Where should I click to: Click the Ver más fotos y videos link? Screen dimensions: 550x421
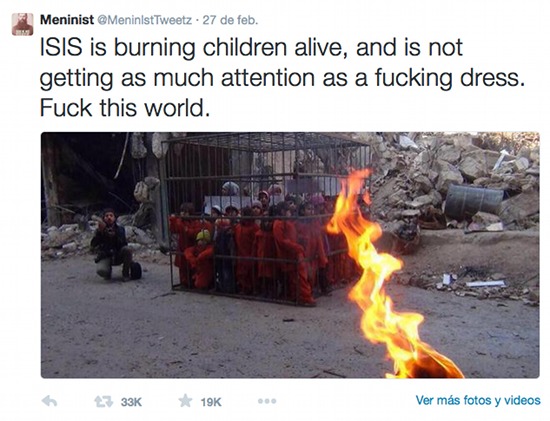point(478,400)
